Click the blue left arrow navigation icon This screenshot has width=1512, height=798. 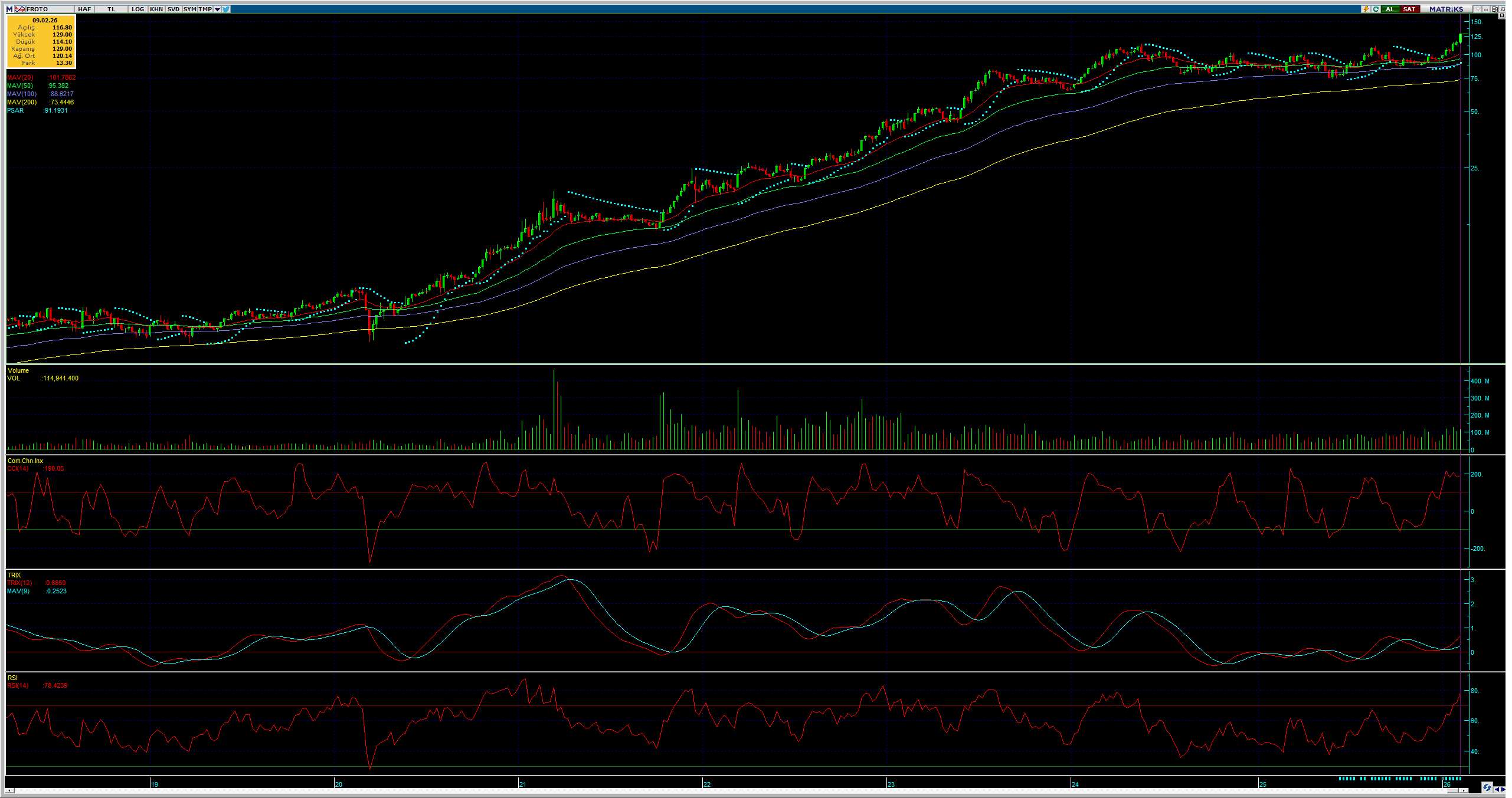[x=1497, y=789]
